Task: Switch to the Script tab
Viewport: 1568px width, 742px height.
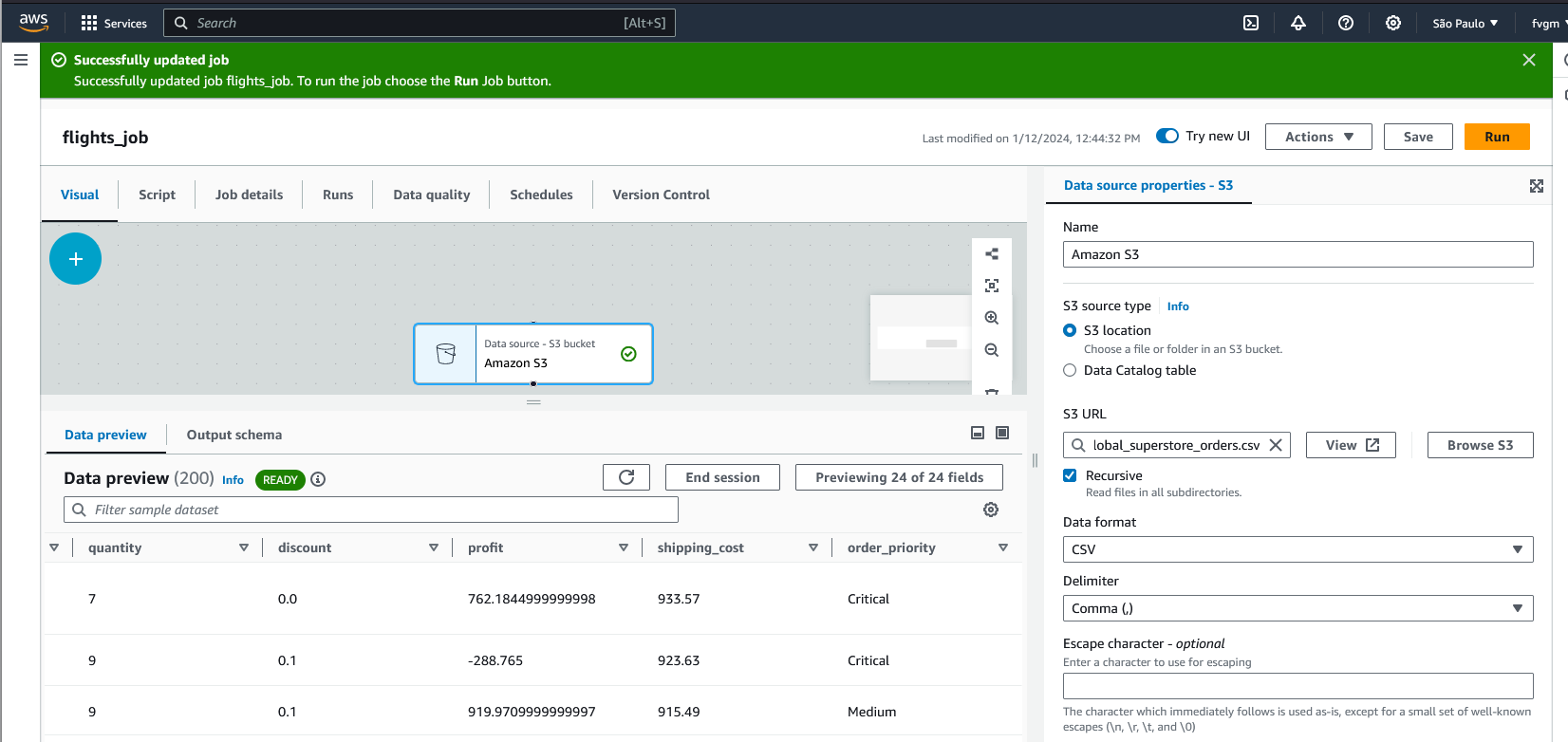Action: (157, 195)
